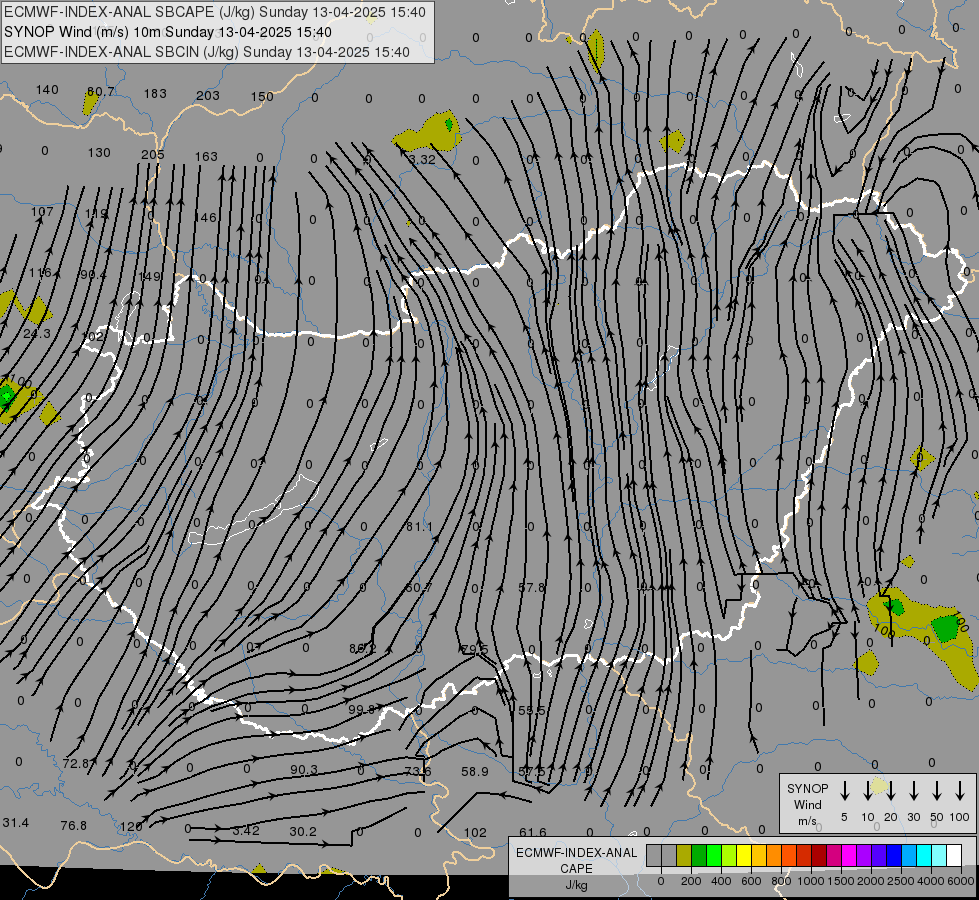979x900 pixels.
Task: Select the bright green CAPE legend swatch
Action: 714,855
